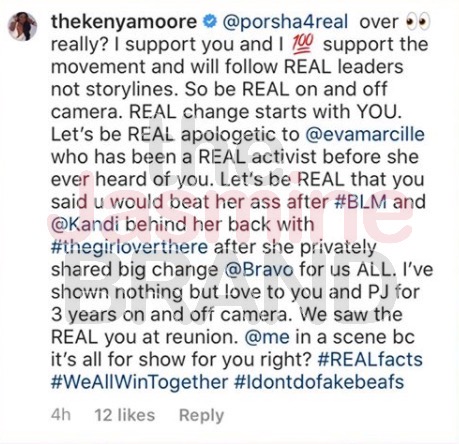Open the @evamarcille mention
Viewport: 459px width, 444px height.
tap(365, 135)
